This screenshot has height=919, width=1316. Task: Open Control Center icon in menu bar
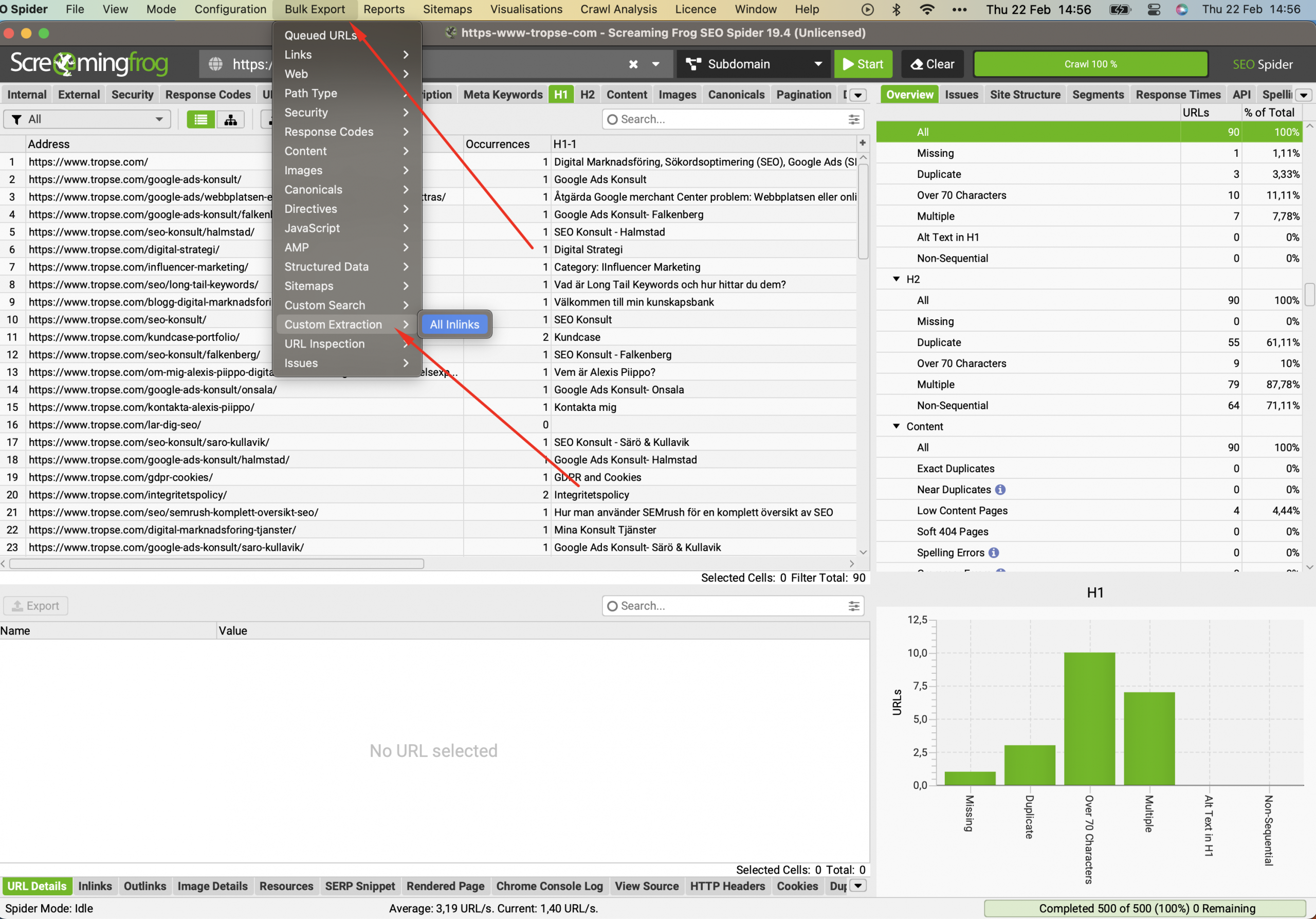[x=1154, y=9]
